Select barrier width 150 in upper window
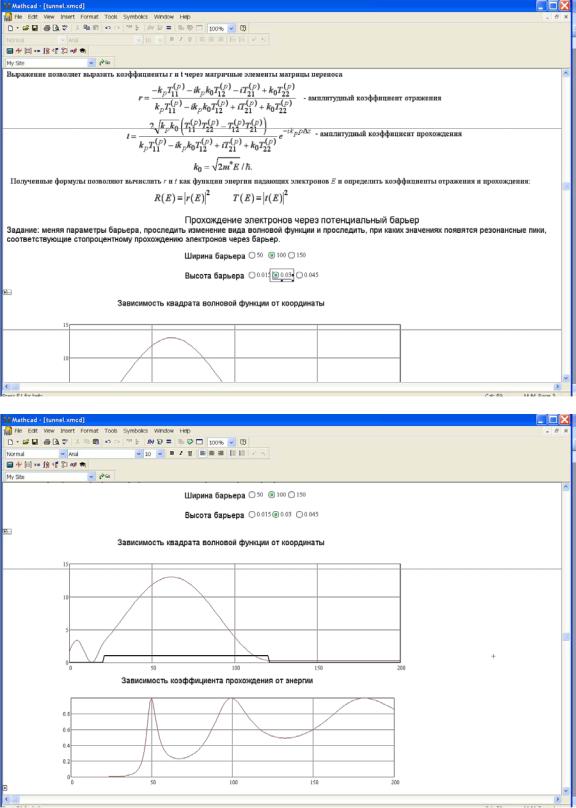576x808 pixels. pyautogui.click(x=292, y=255)
